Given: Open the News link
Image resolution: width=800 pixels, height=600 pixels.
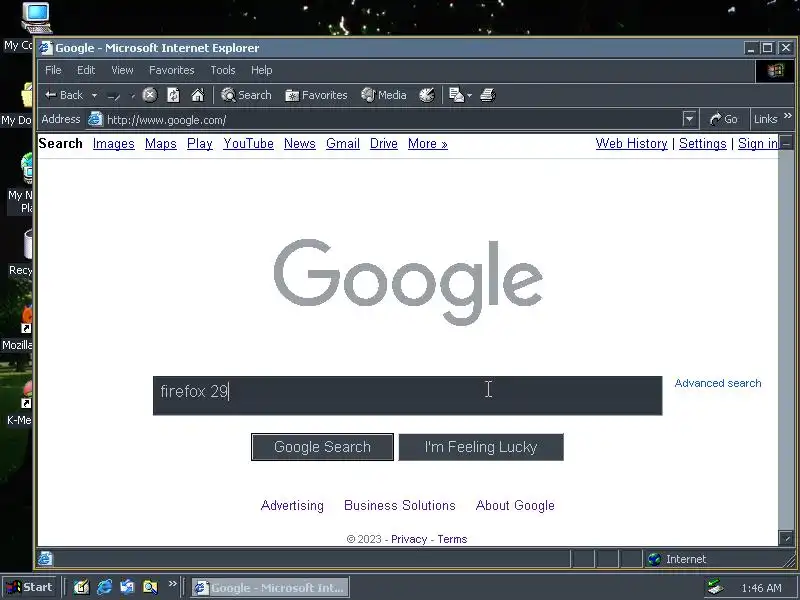Looking at the screenshot, I should (x=299, y=144).
